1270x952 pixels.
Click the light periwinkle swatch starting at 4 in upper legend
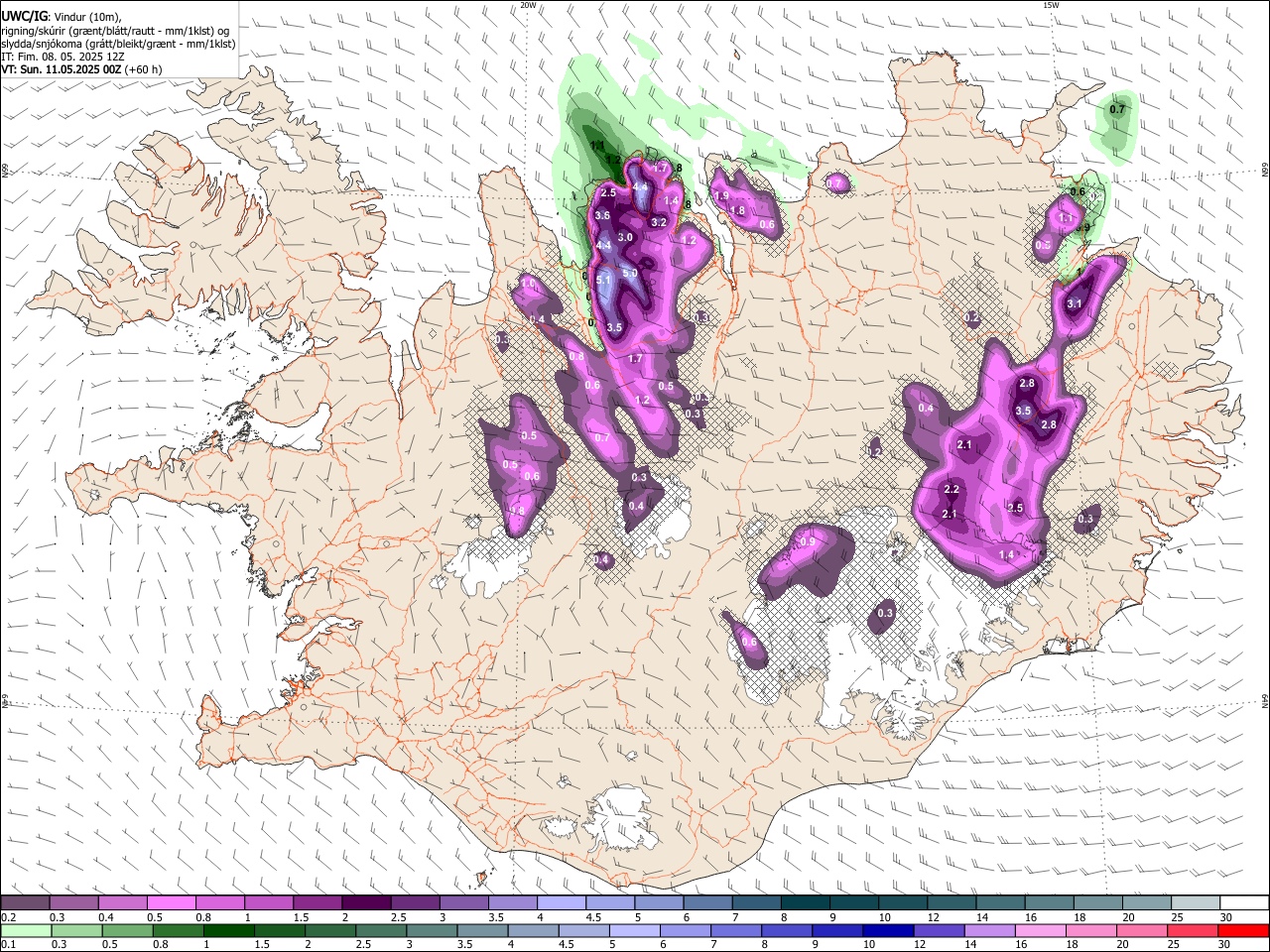coord(561,903)
